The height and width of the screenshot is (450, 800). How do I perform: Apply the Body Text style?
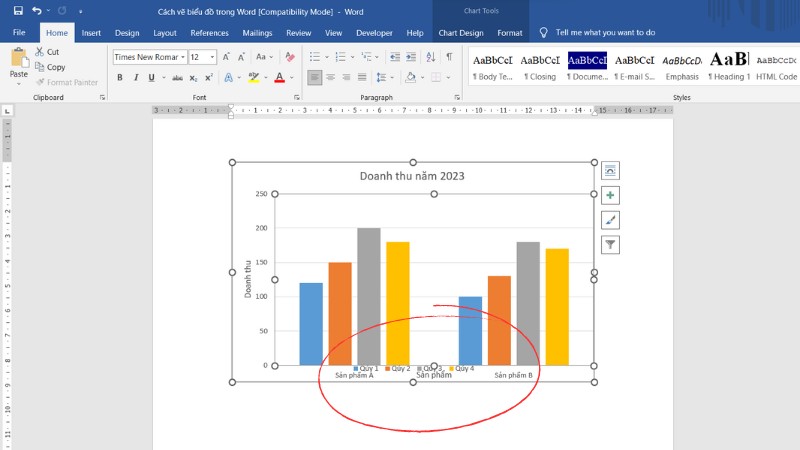tap(492, 67)
